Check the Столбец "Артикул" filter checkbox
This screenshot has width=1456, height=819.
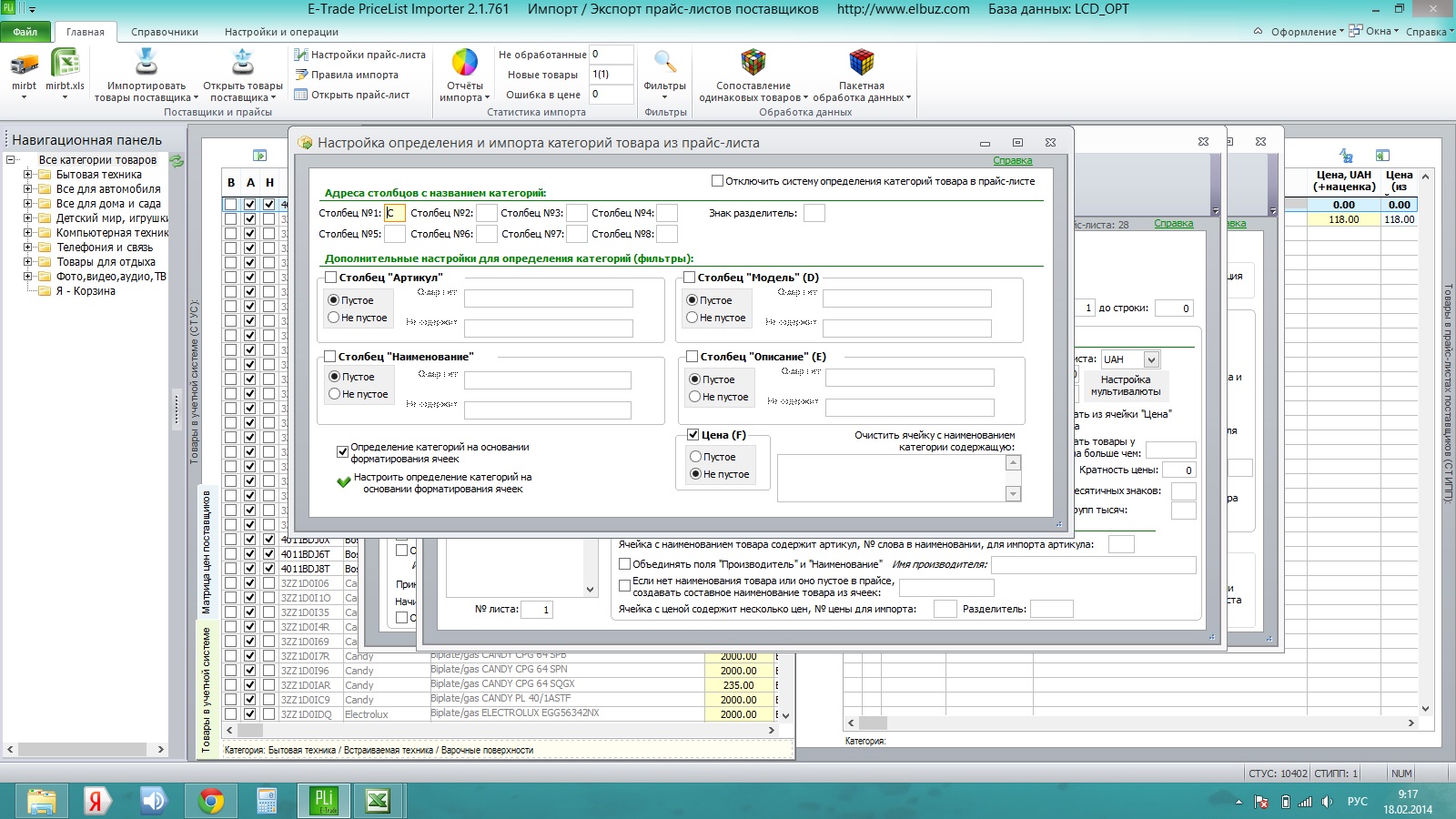331,278
